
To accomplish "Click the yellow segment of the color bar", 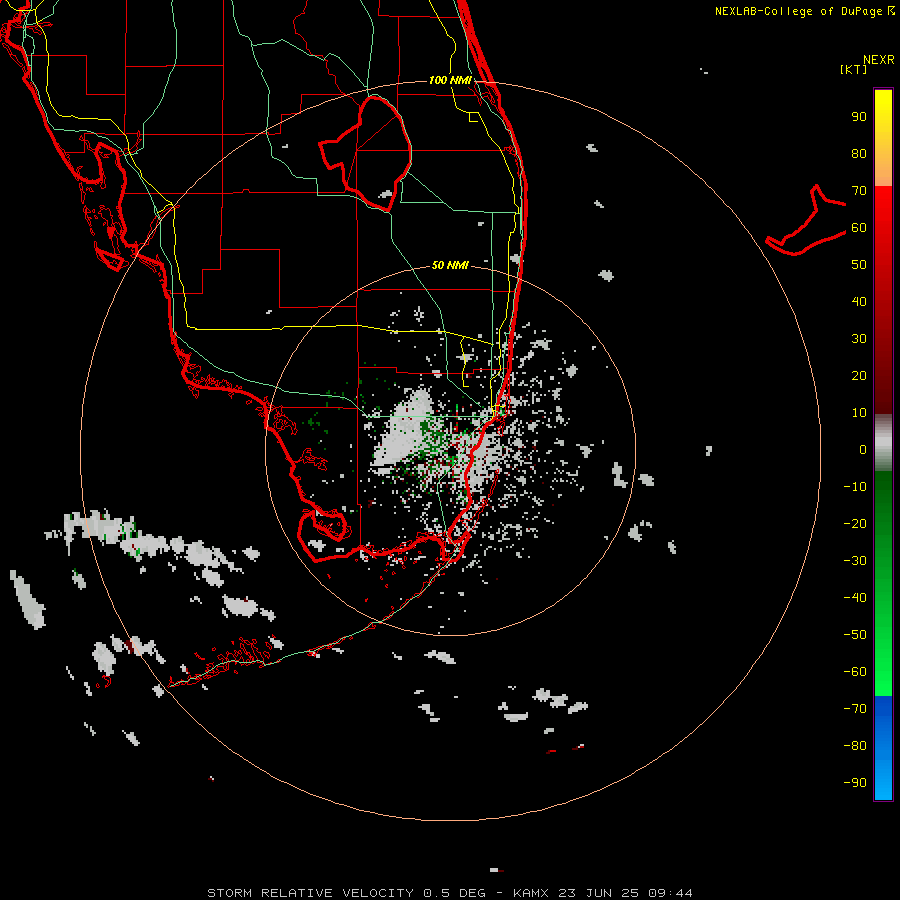I will click(883, 138).
